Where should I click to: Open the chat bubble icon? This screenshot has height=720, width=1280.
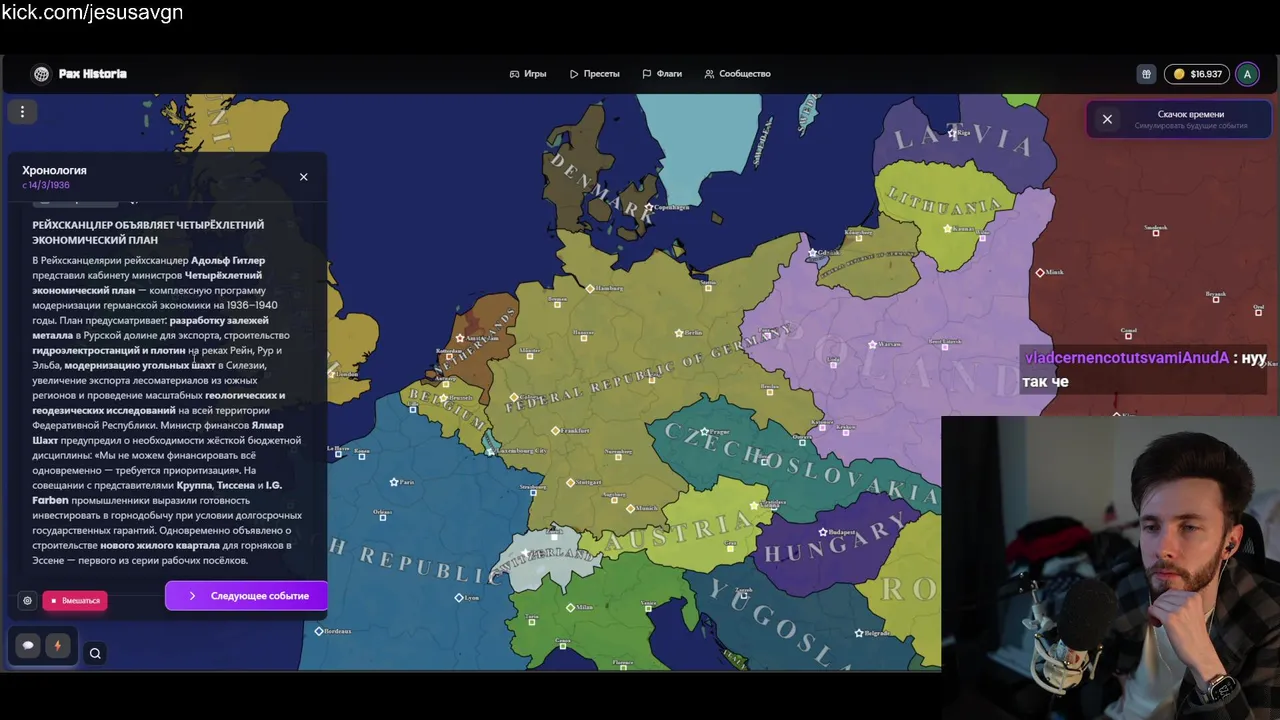28,646
